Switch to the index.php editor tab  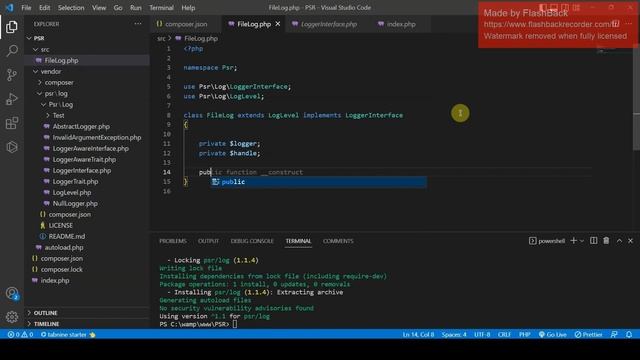coord(400,24)
